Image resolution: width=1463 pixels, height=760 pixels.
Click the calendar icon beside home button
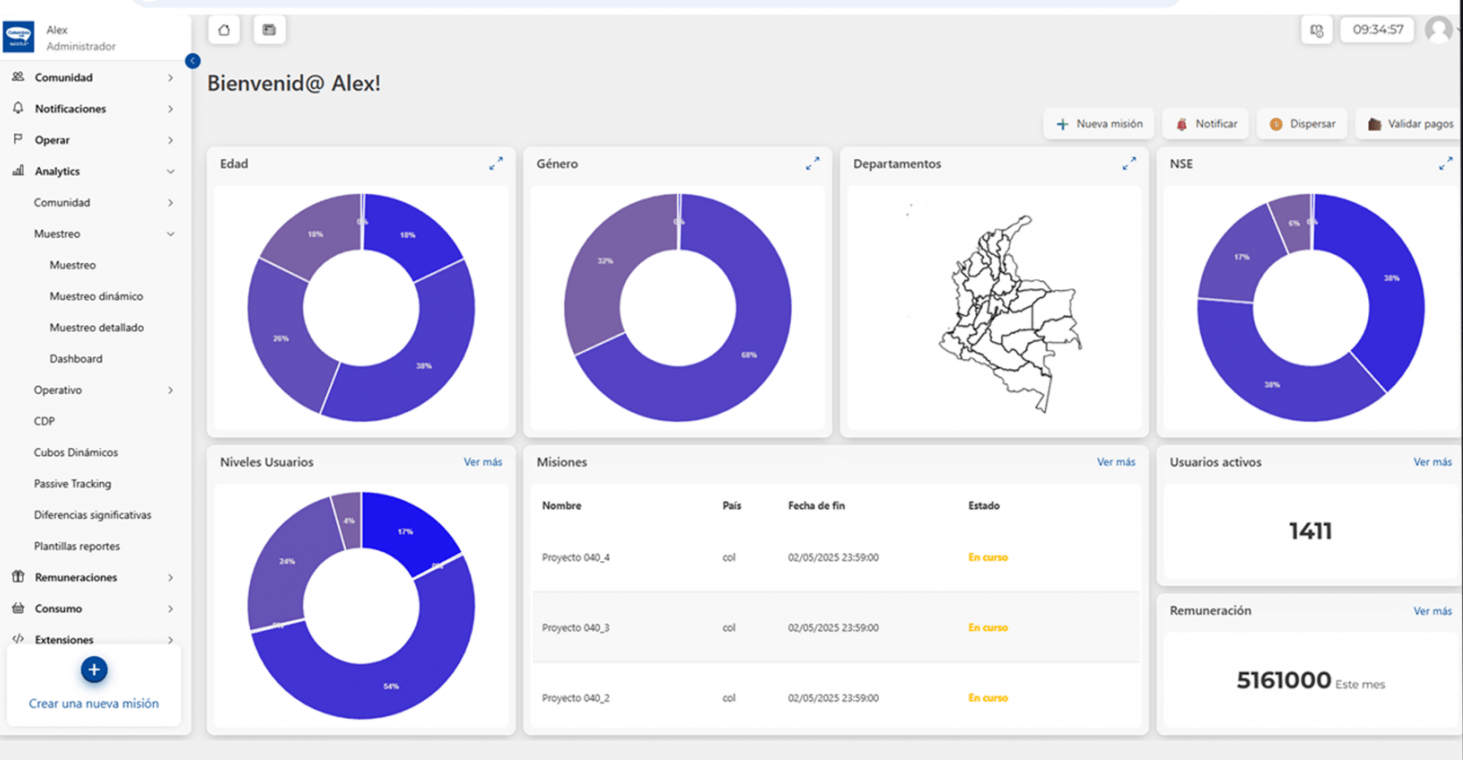point(269,30)
